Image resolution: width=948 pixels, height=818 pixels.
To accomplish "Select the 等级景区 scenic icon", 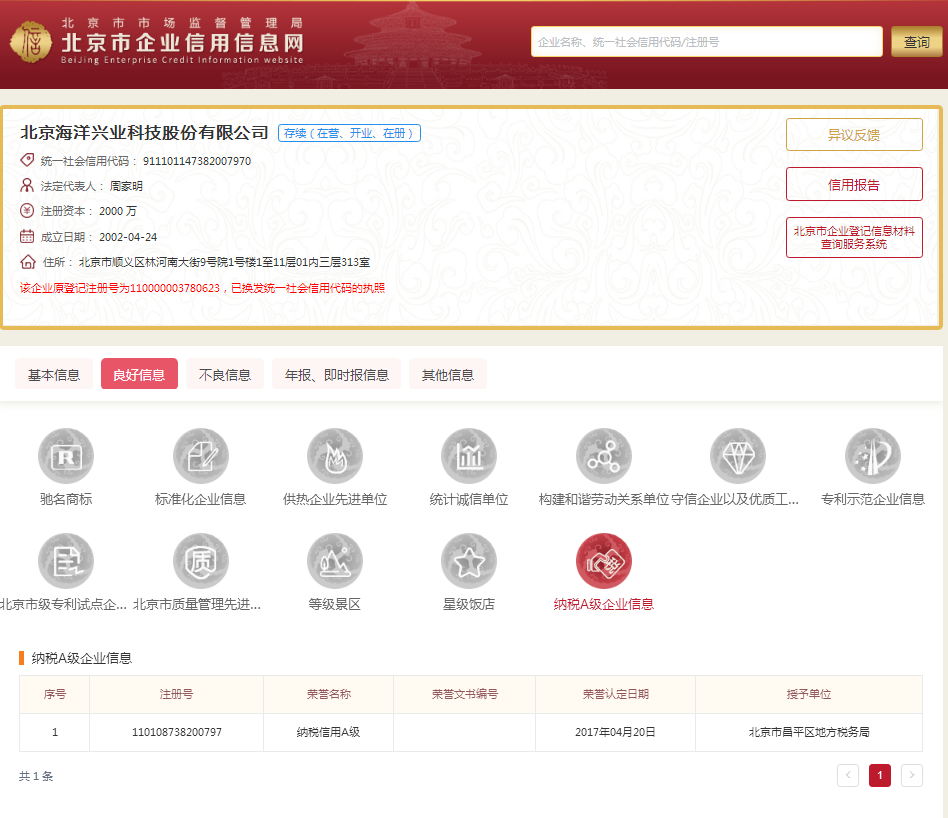I will (335, 561).
